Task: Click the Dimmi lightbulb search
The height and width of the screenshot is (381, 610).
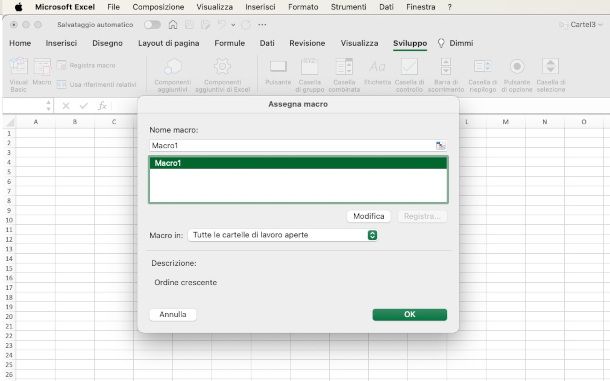Action: pos(456,43)
